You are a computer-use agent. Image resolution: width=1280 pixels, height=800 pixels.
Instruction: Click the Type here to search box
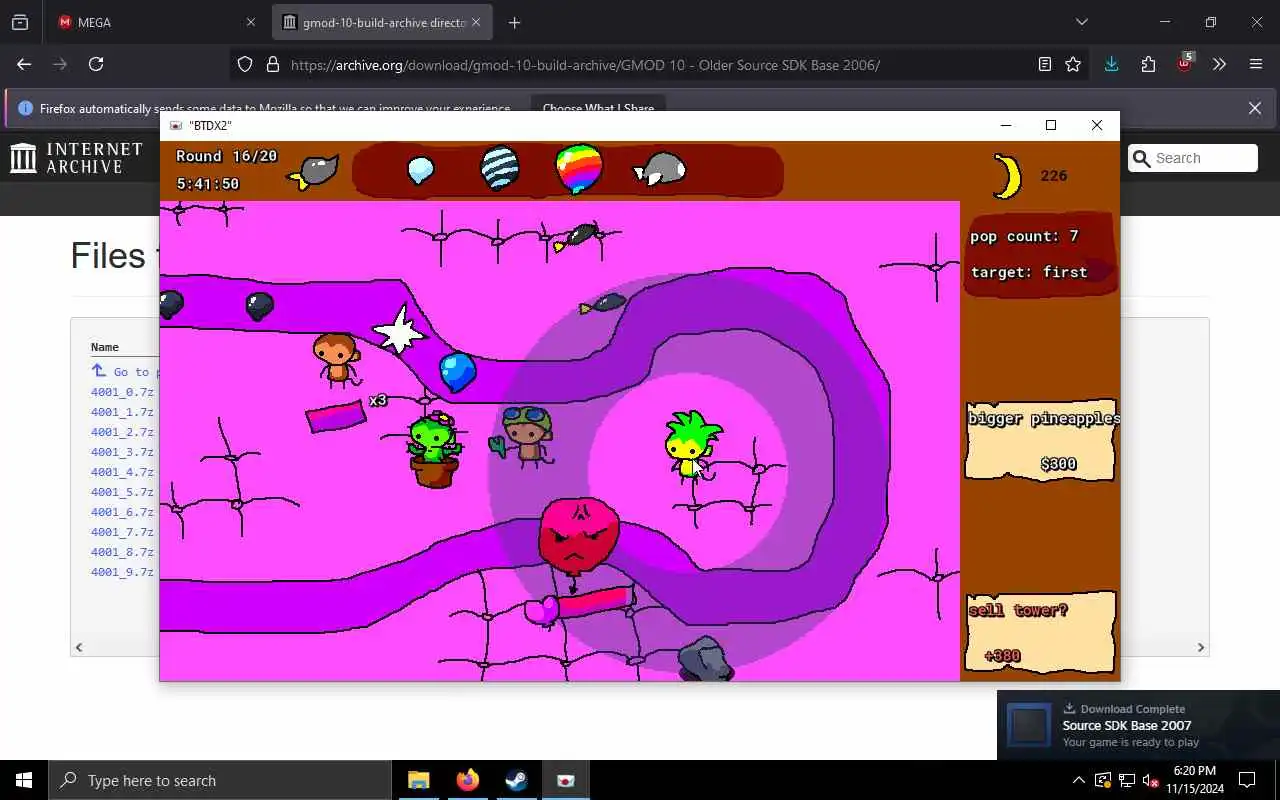(220, 780)
